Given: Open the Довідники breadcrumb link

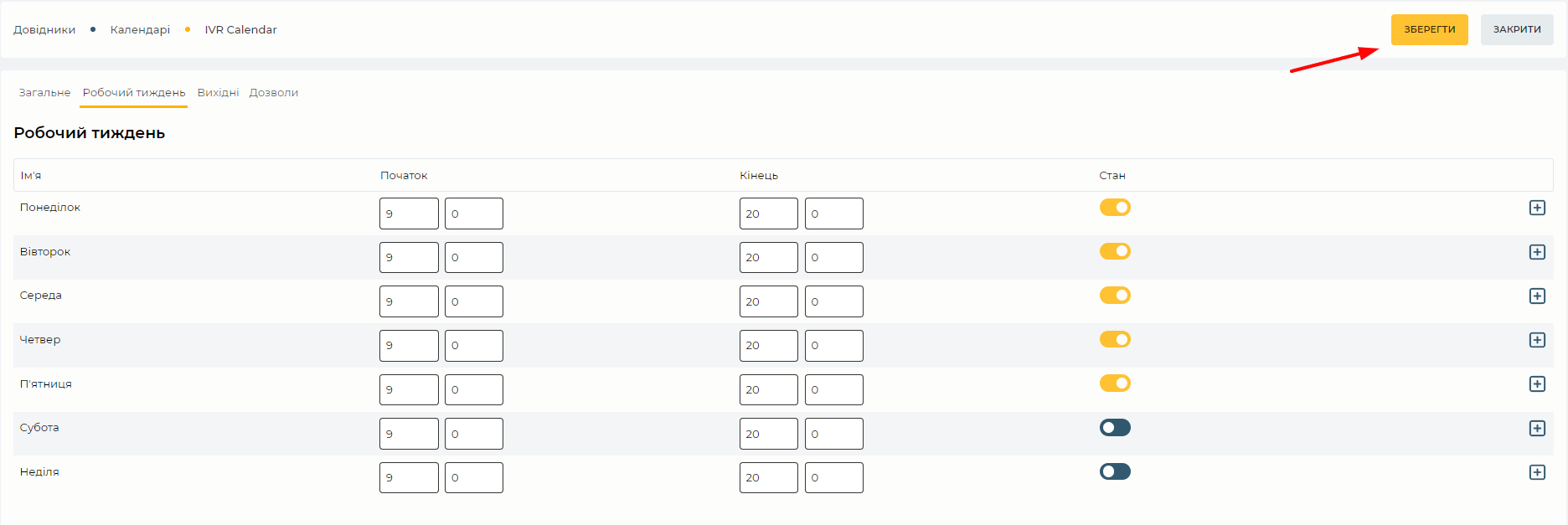Looking at the screenshot, I should point(44,29).
